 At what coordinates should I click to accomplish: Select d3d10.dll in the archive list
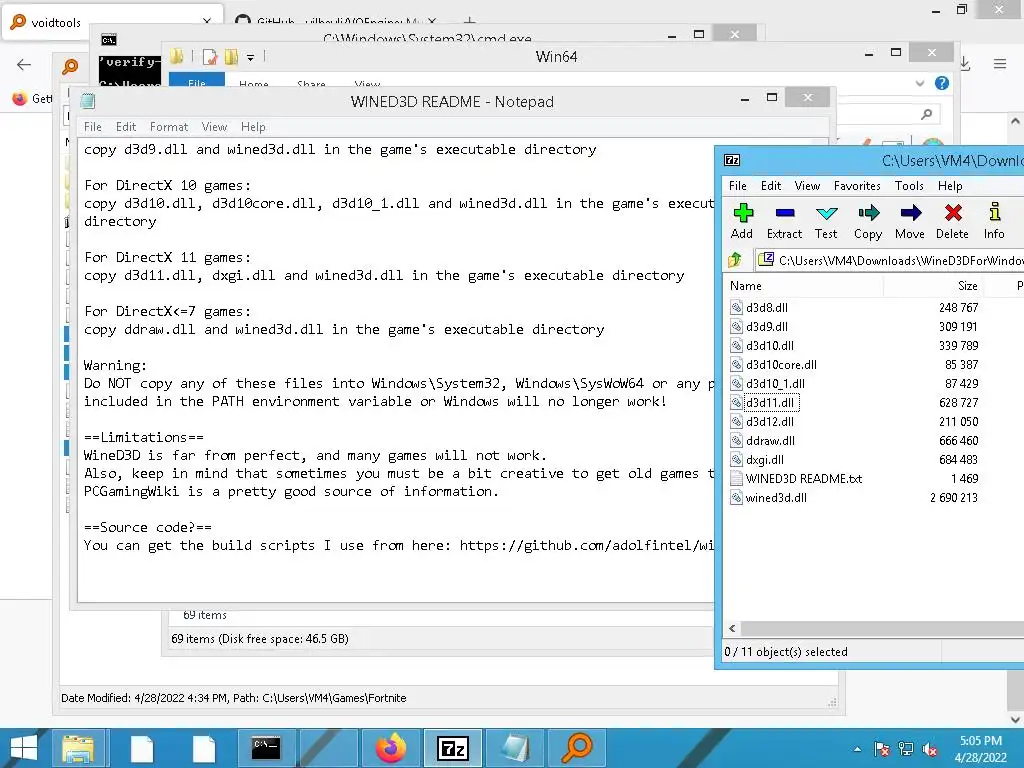point(770,345)
